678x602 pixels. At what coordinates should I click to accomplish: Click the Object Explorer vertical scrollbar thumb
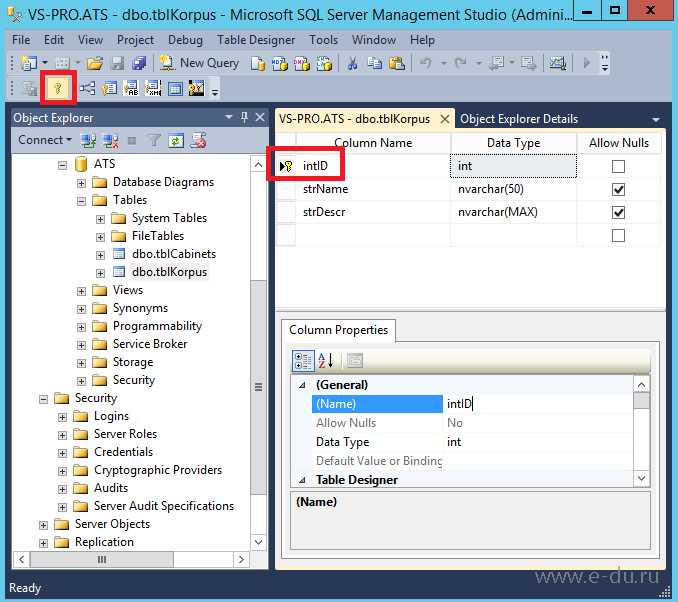[x=259, y=385]
